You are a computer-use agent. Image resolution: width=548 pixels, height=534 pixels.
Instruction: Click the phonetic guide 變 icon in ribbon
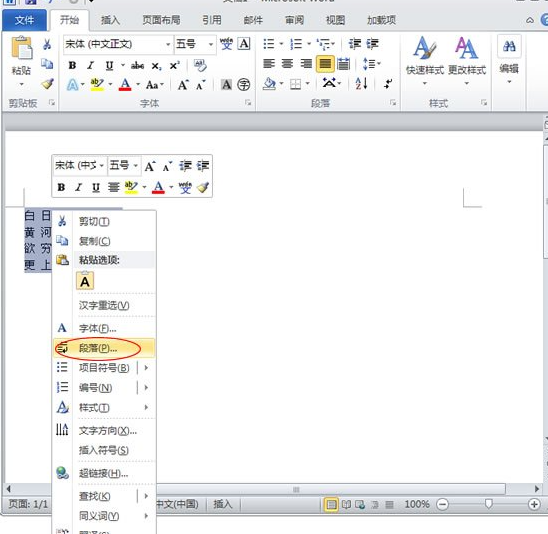(226, 44)
